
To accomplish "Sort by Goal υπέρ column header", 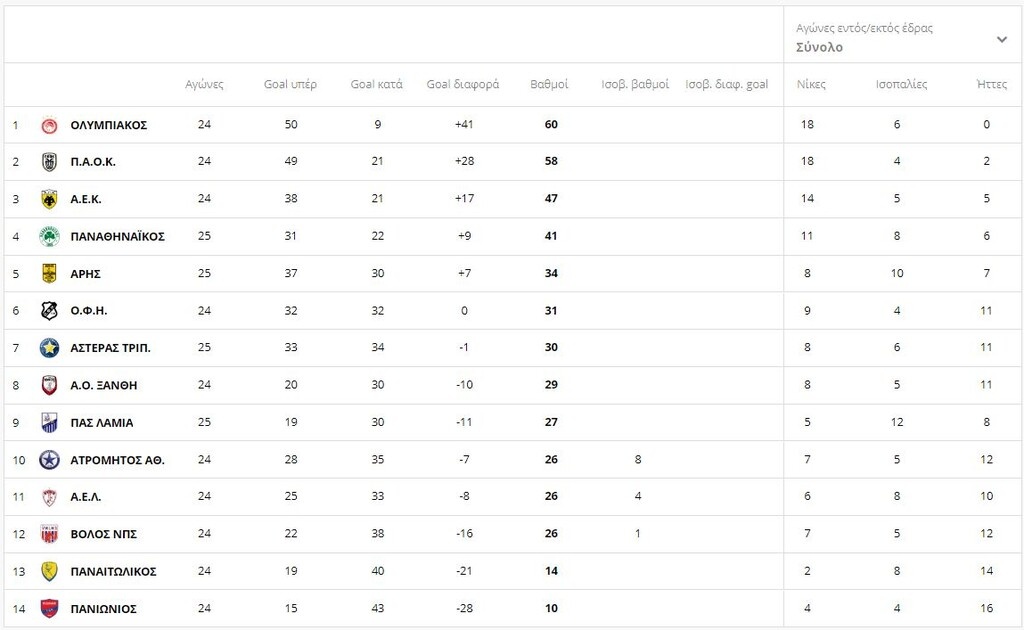I will coord(290,84).
